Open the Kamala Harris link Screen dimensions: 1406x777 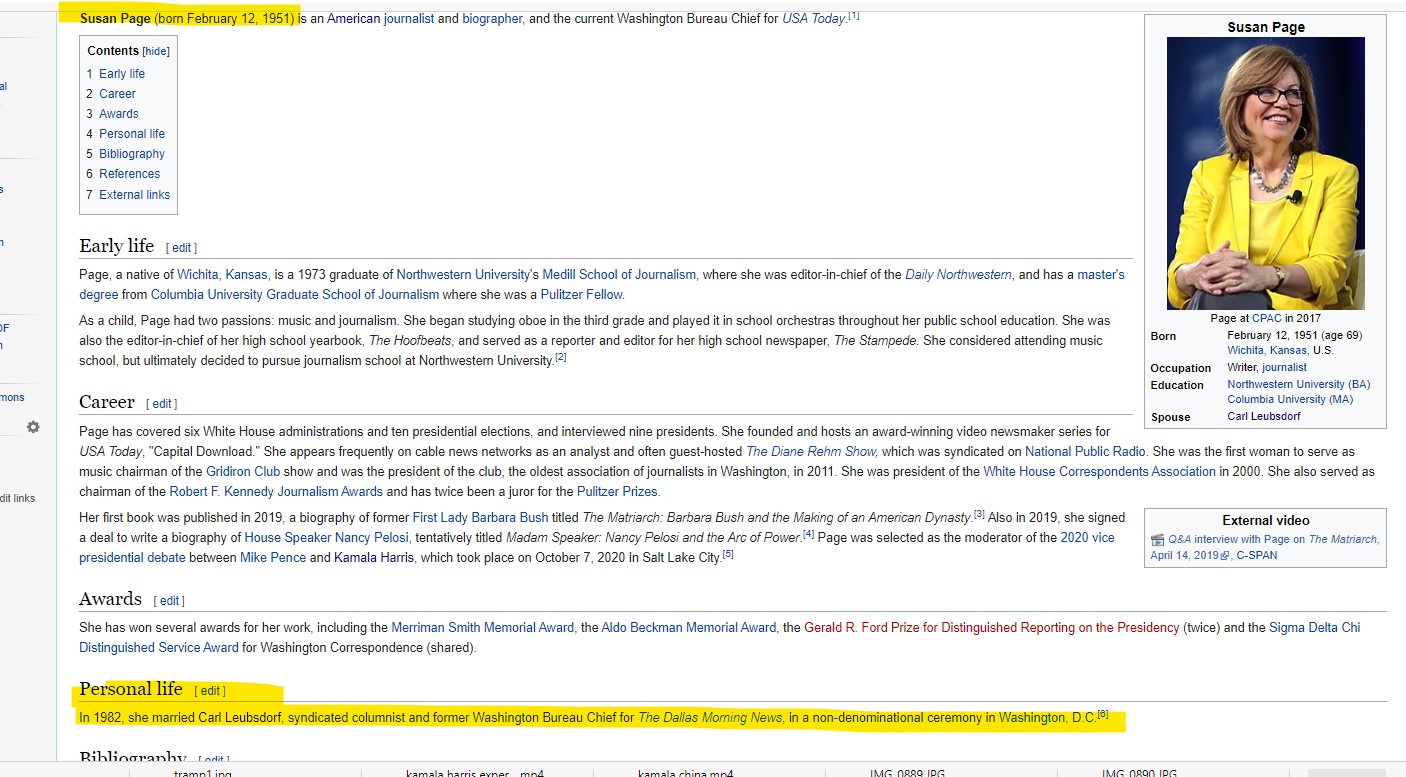coord(373,558)
